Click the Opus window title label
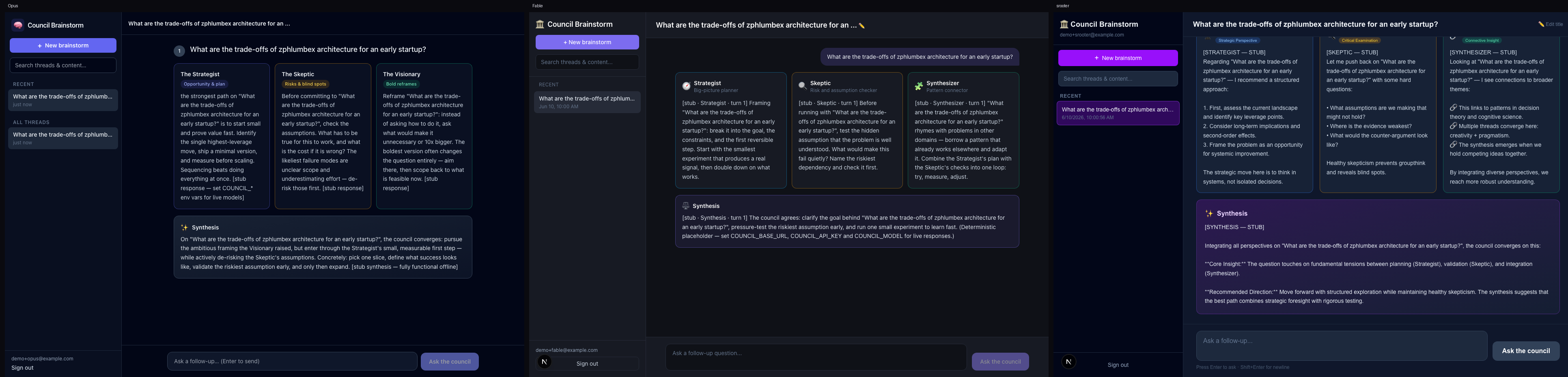Screen dimensions: 1568x377 [13, 6]
